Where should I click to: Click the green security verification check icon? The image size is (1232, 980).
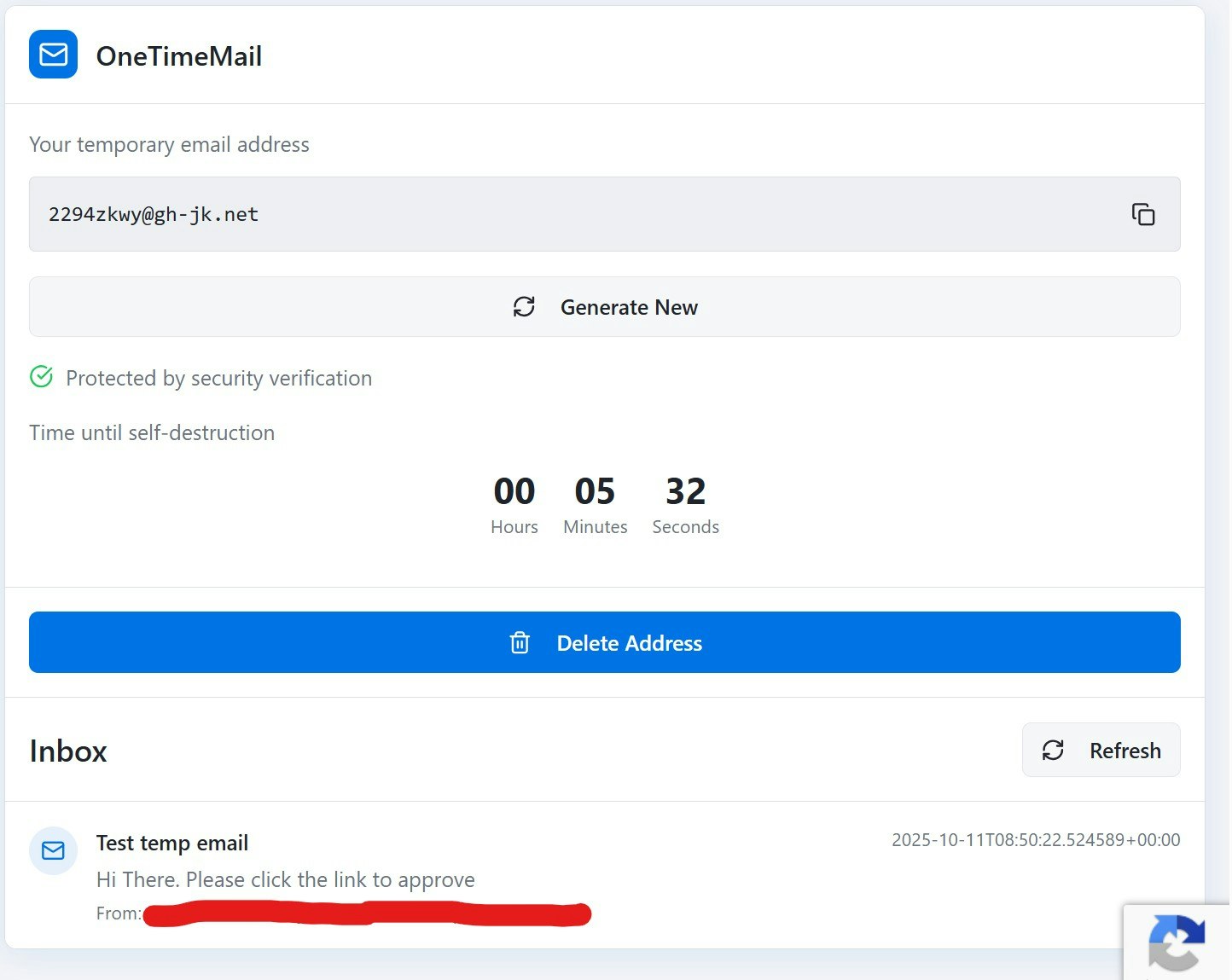42,376
